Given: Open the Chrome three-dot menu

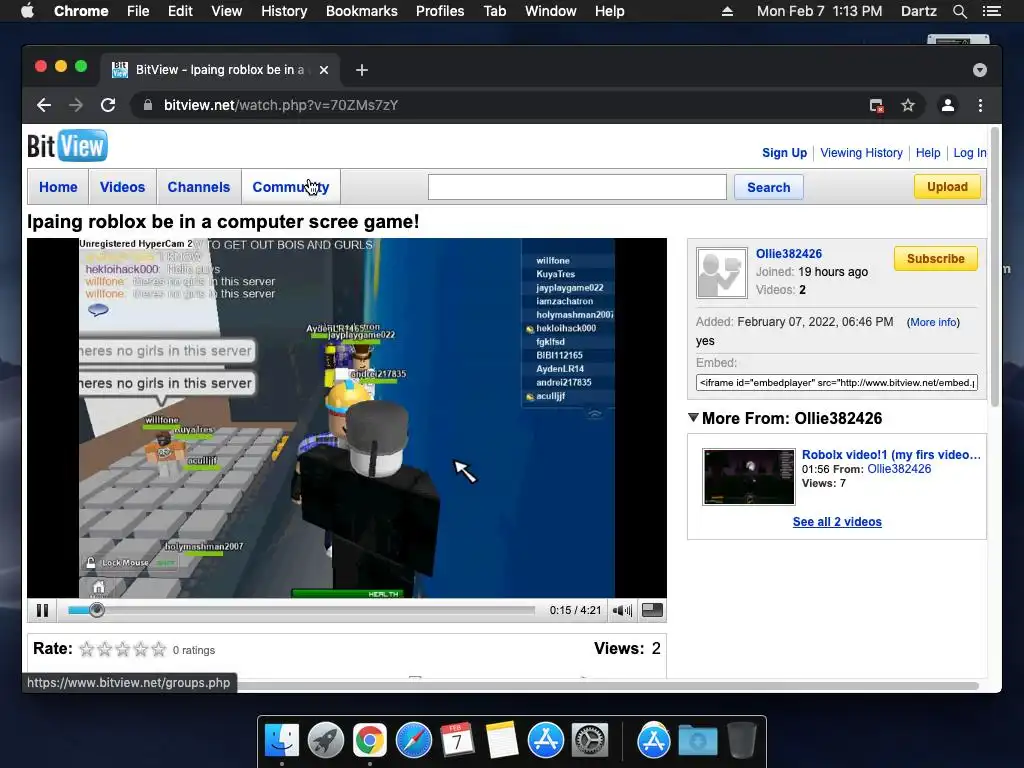Looking at the screenshot, I should pyautogui.click(x=980, y=105).
